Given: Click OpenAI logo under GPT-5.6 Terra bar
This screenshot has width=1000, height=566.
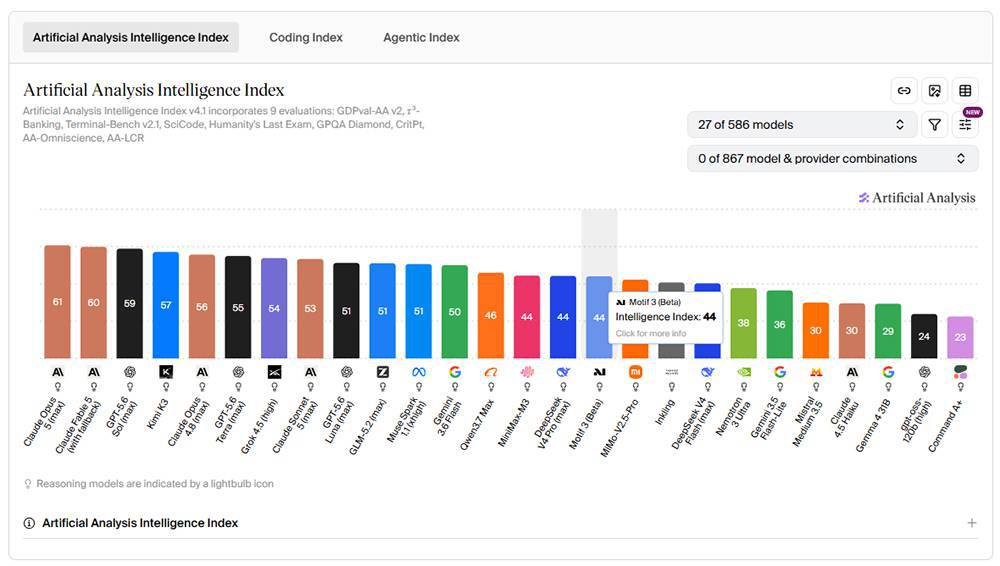Looking at the screenshot, I should click(x=238, y=372).
